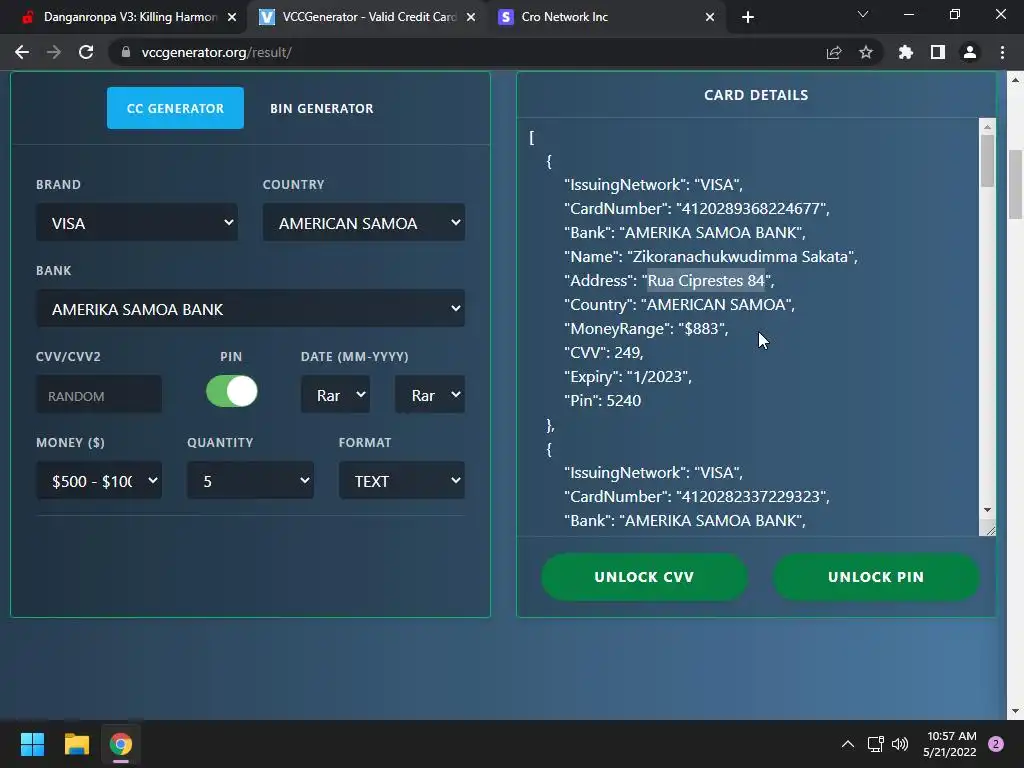The width and height of the screenshot is (1024, 768).
Task: Click the UNLOCK PIN button
Action: tap(876, 577)
